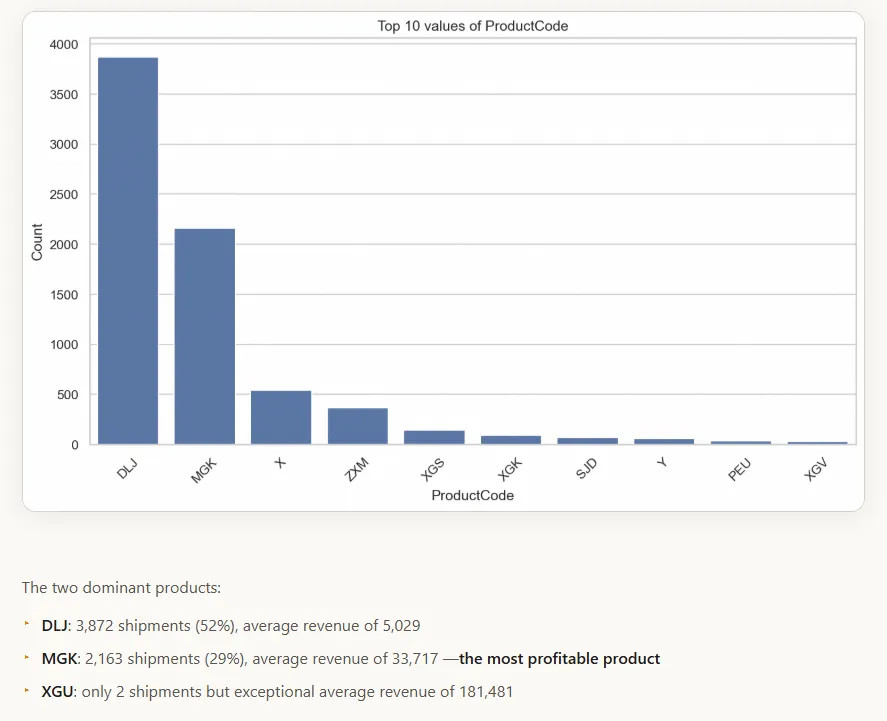887x721 pixels.
Task: Click the chart title Top 10 values of ProductCode
Action: click(473, 26)
